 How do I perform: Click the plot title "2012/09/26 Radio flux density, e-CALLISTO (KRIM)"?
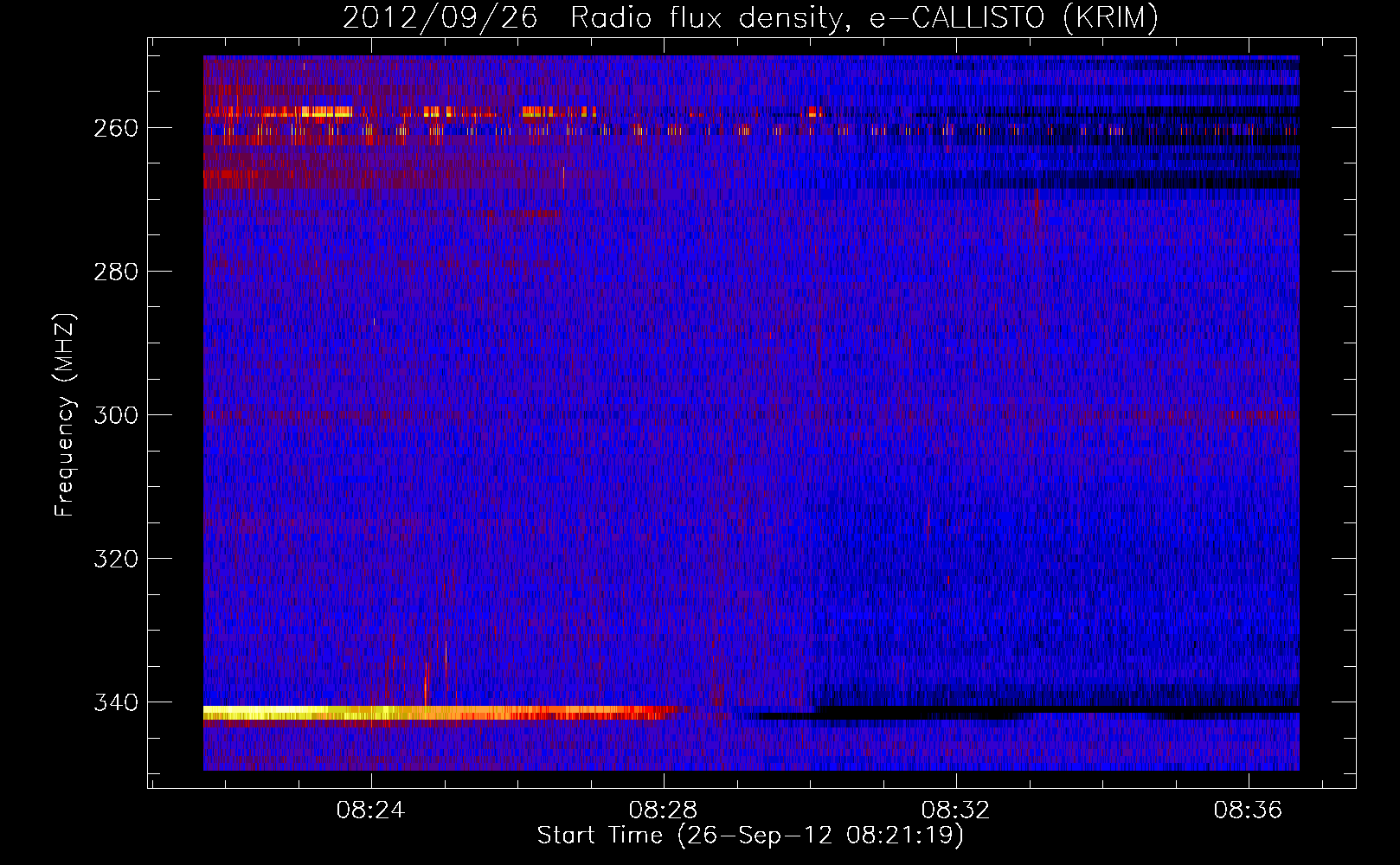coord(750,17)
